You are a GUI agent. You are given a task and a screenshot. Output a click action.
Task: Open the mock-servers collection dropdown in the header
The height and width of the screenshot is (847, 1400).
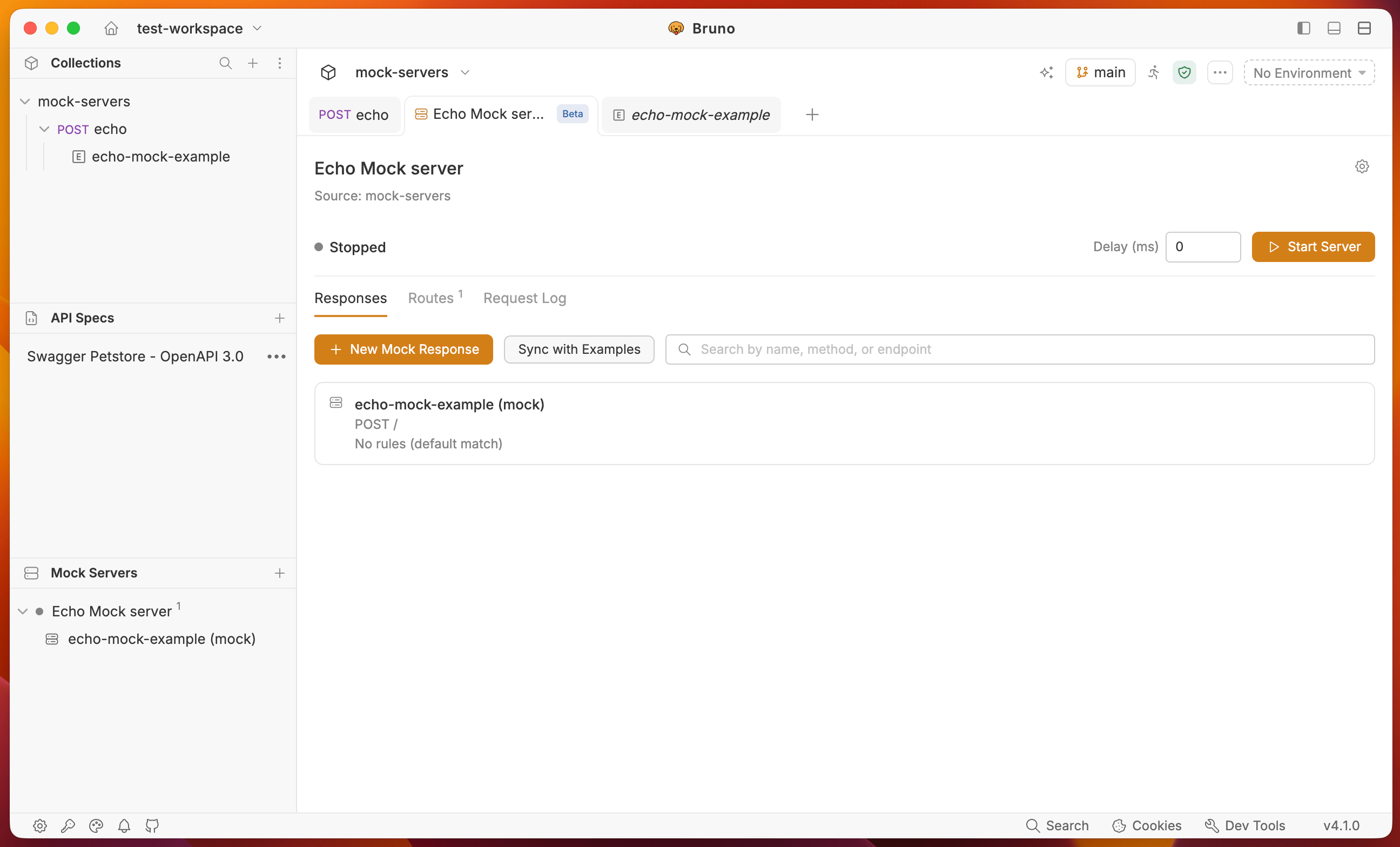point(413,72)
